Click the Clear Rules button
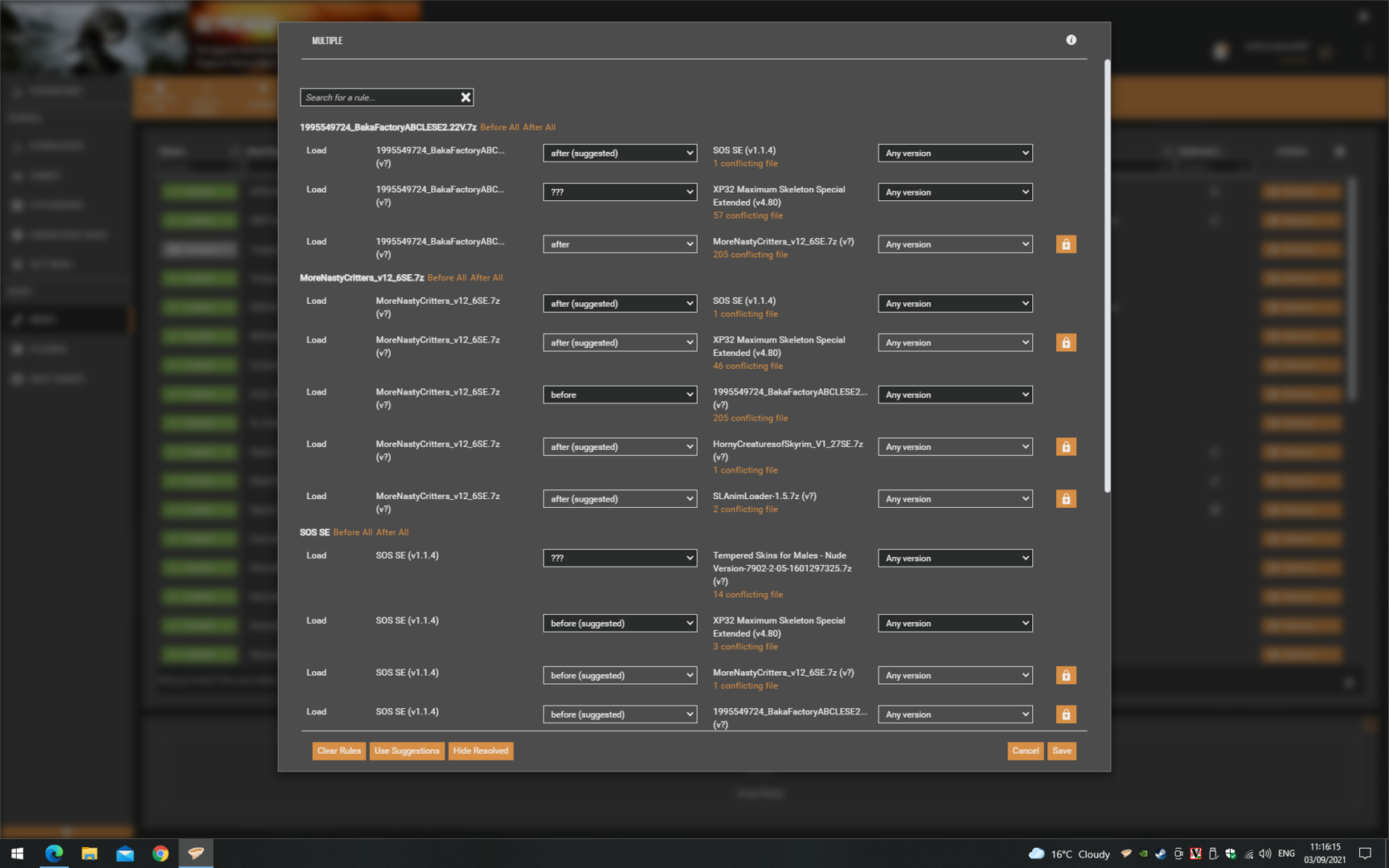The height and width of the screenshot is (868, 1389). 339,751
